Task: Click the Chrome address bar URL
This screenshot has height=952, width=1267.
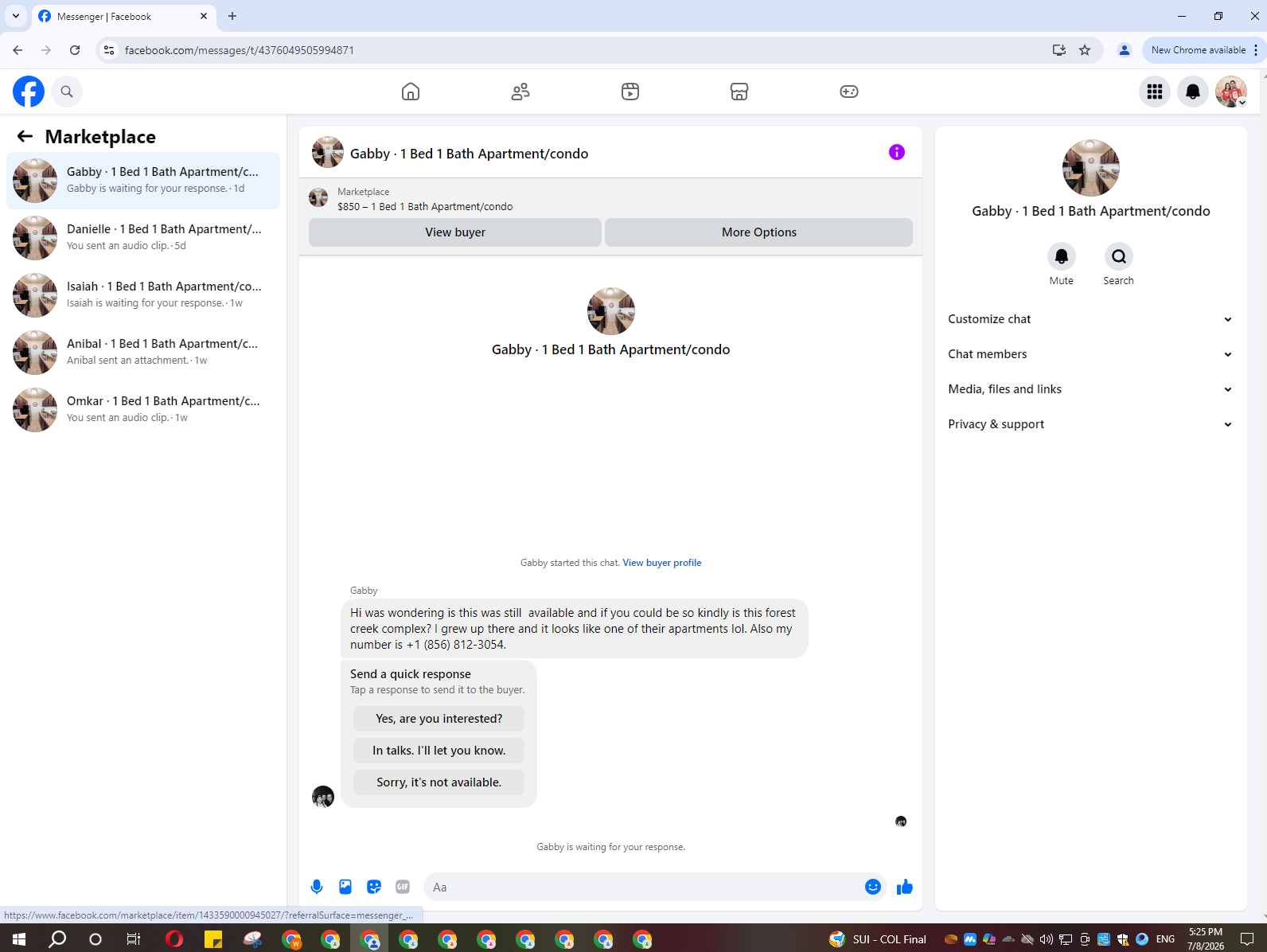Action: [x=240, y=50]
